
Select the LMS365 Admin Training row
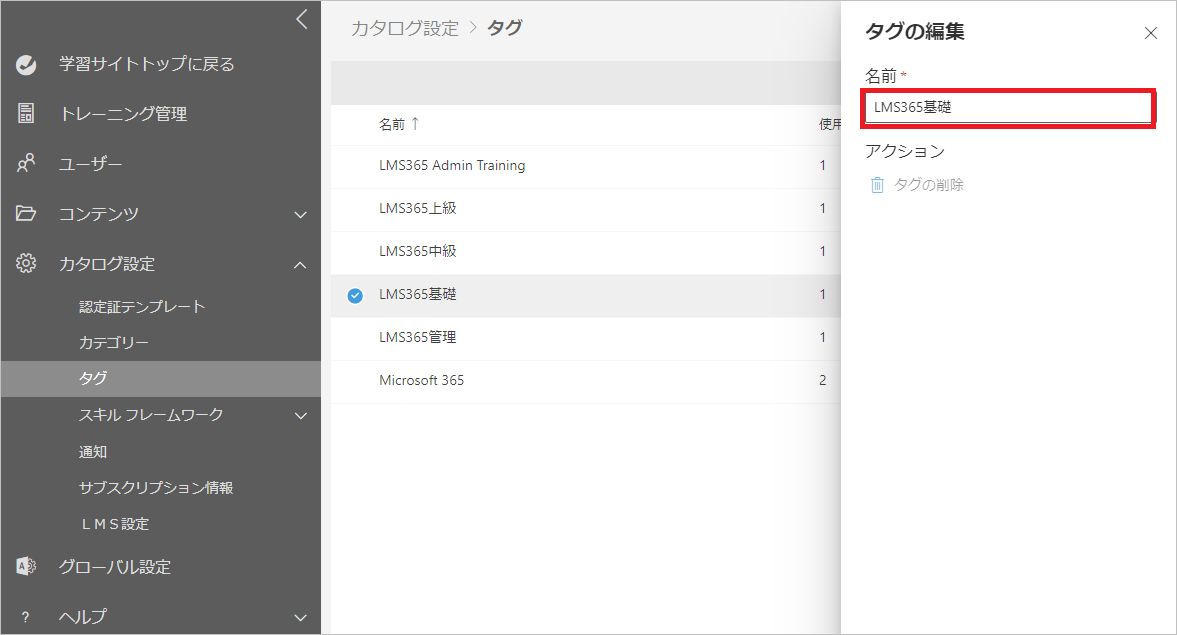point(585,166)
